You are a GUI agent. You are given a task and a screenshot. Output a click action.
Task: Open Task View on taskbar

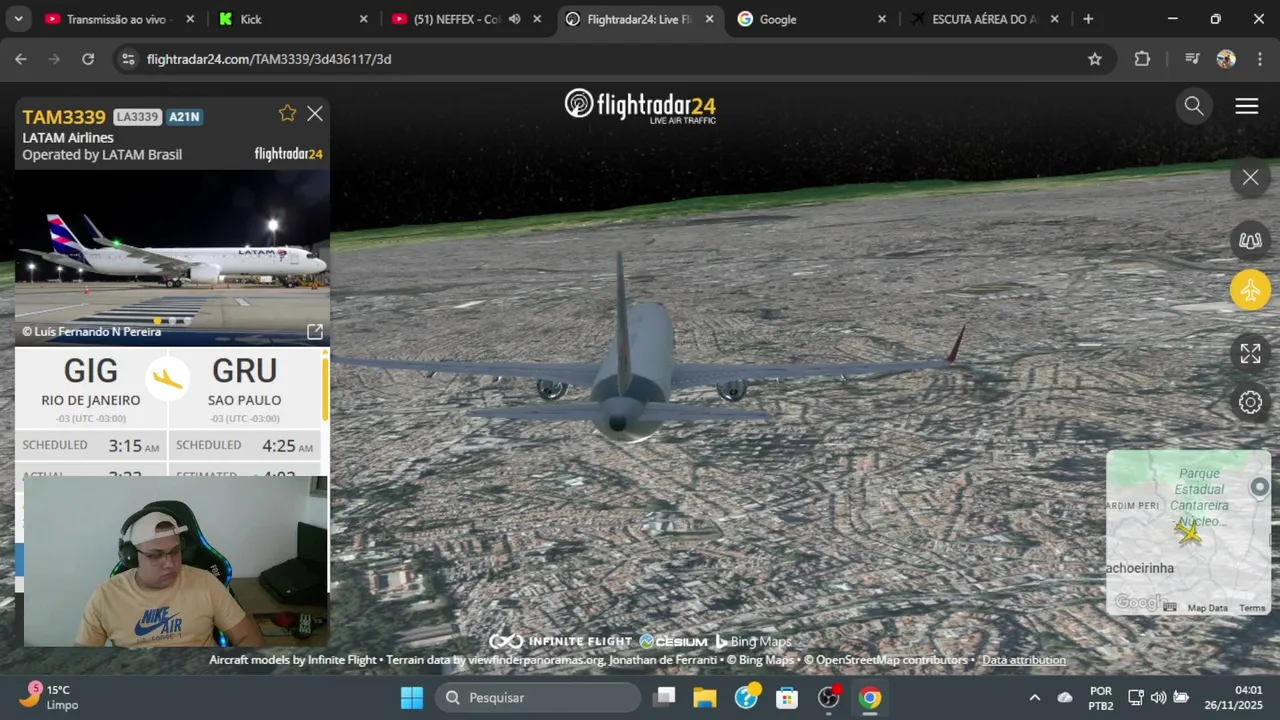click(665, 697)
